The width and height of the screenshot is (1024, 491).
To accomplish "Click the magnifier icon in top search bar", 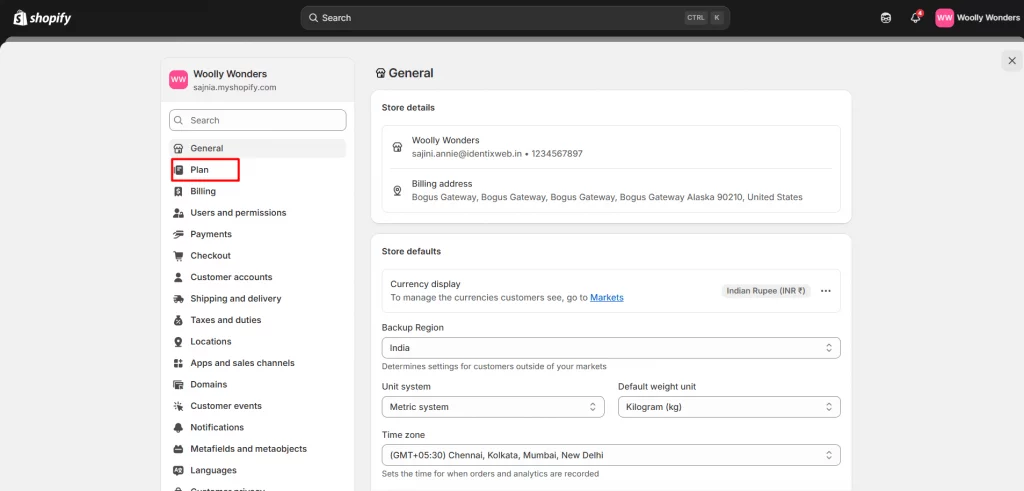I will coord(313,18).
